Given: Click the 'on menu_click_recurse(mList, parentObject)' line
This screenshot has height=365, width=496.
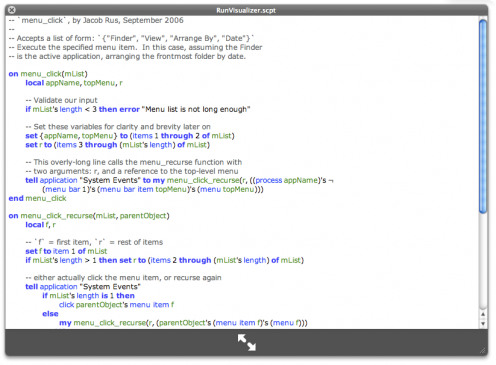Looking at the screenshot, I should [89, 216].
